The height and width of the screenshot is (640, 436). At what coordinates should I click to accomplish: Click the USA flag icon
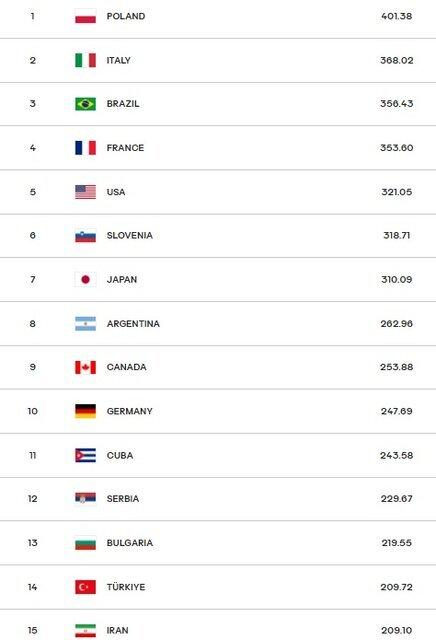pyautogui.click(x=85, y=192)
